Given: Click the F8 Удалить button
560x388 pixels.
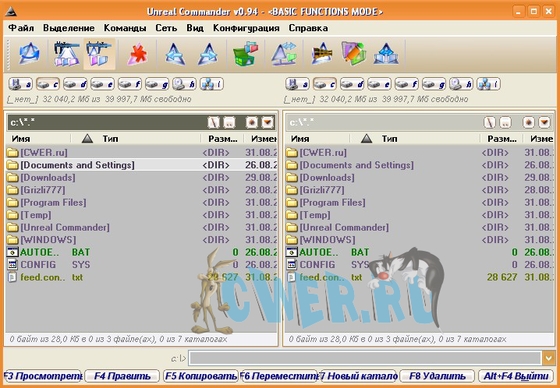Looking at the screenshot, I should point(437,376).
